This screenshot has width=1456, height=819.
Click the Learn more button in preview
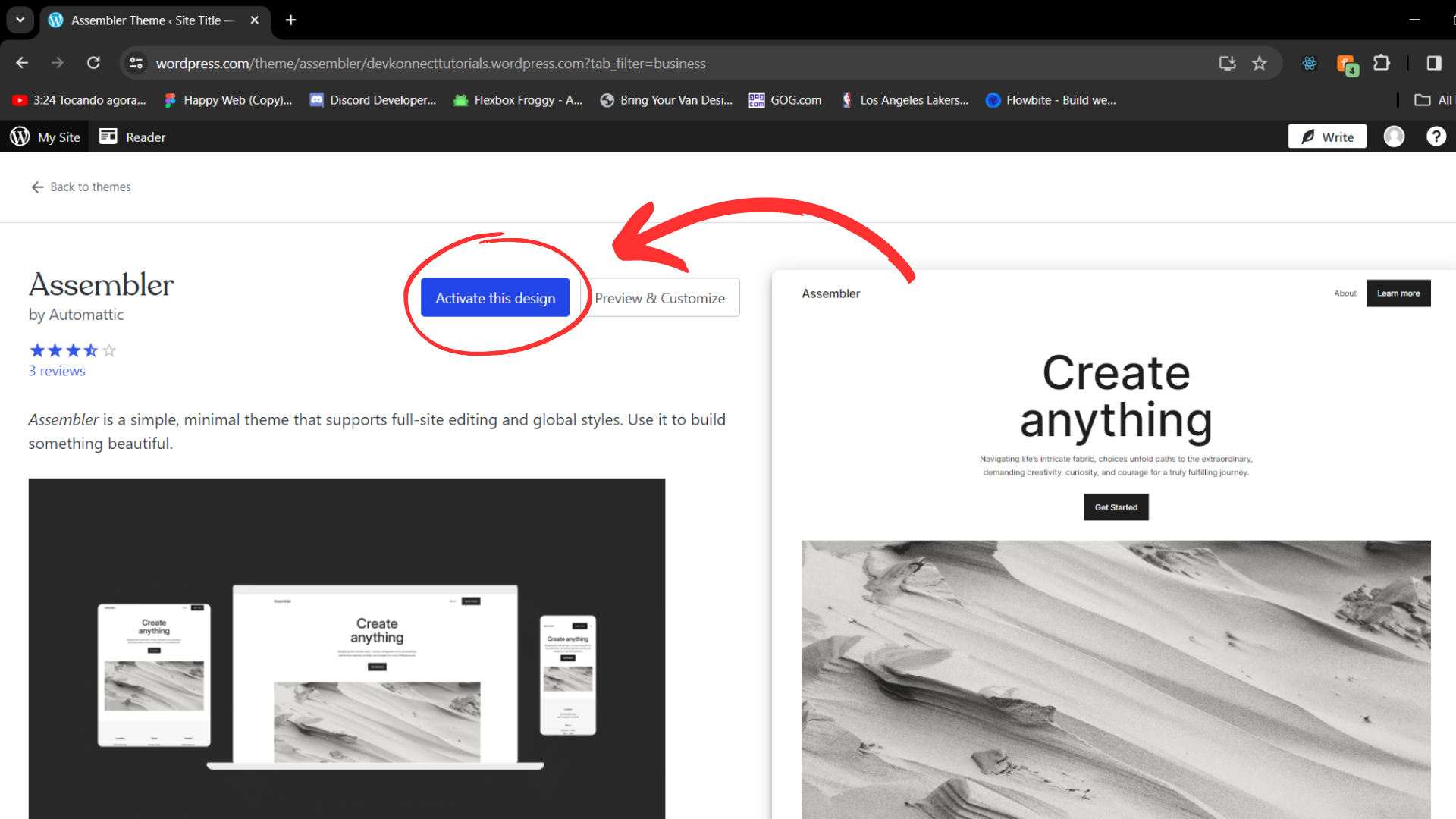pyautogui.click(x=1398, y=293)
